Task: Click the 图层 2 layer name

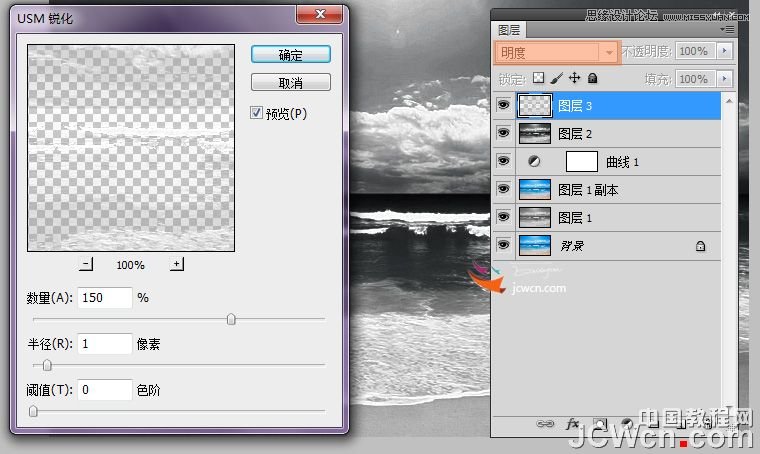Action: pos(575,134)
